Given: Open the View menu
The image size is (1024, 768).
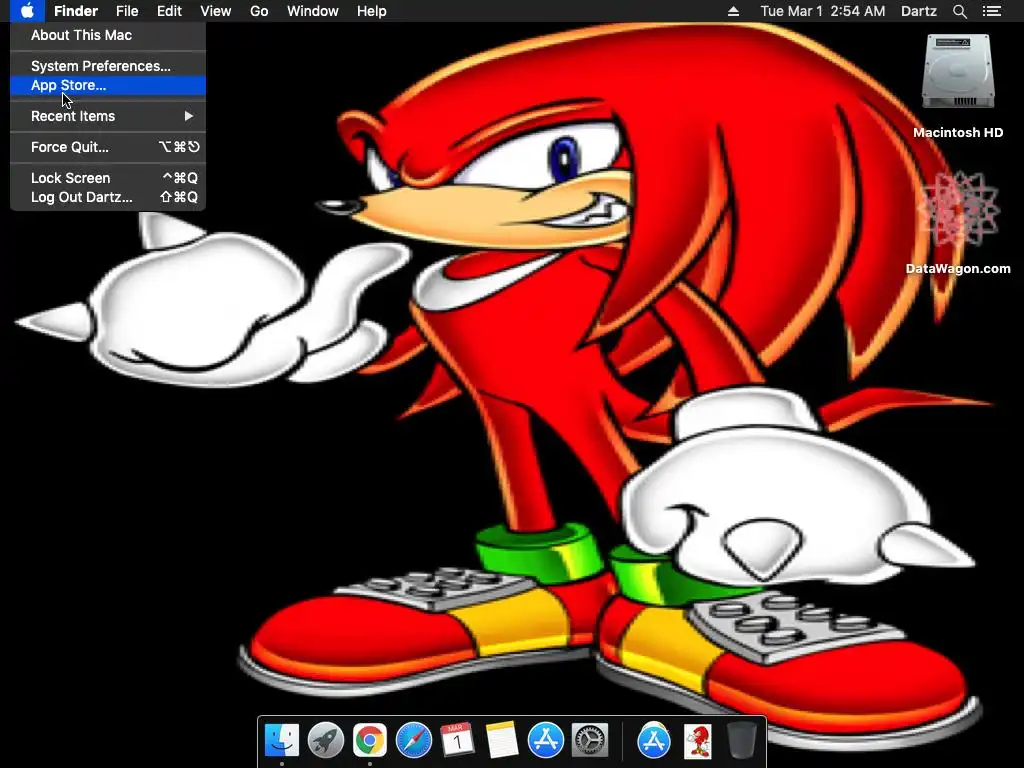Looking at the screenshot, I should pos(216,11).
